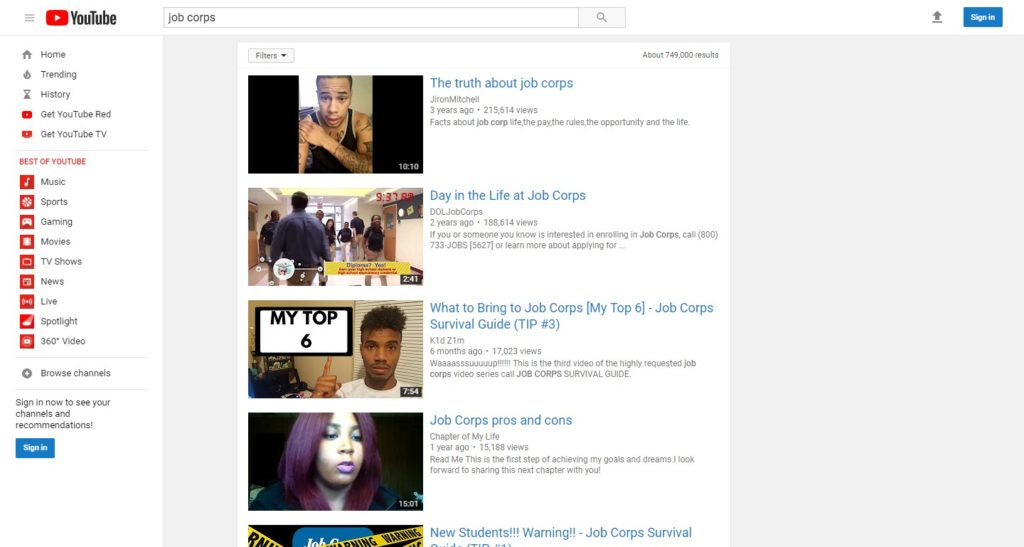Click the Gaming controller icon
This screenshot has width=1024, height=547.
pyautogui.click(x=27, y=222)
